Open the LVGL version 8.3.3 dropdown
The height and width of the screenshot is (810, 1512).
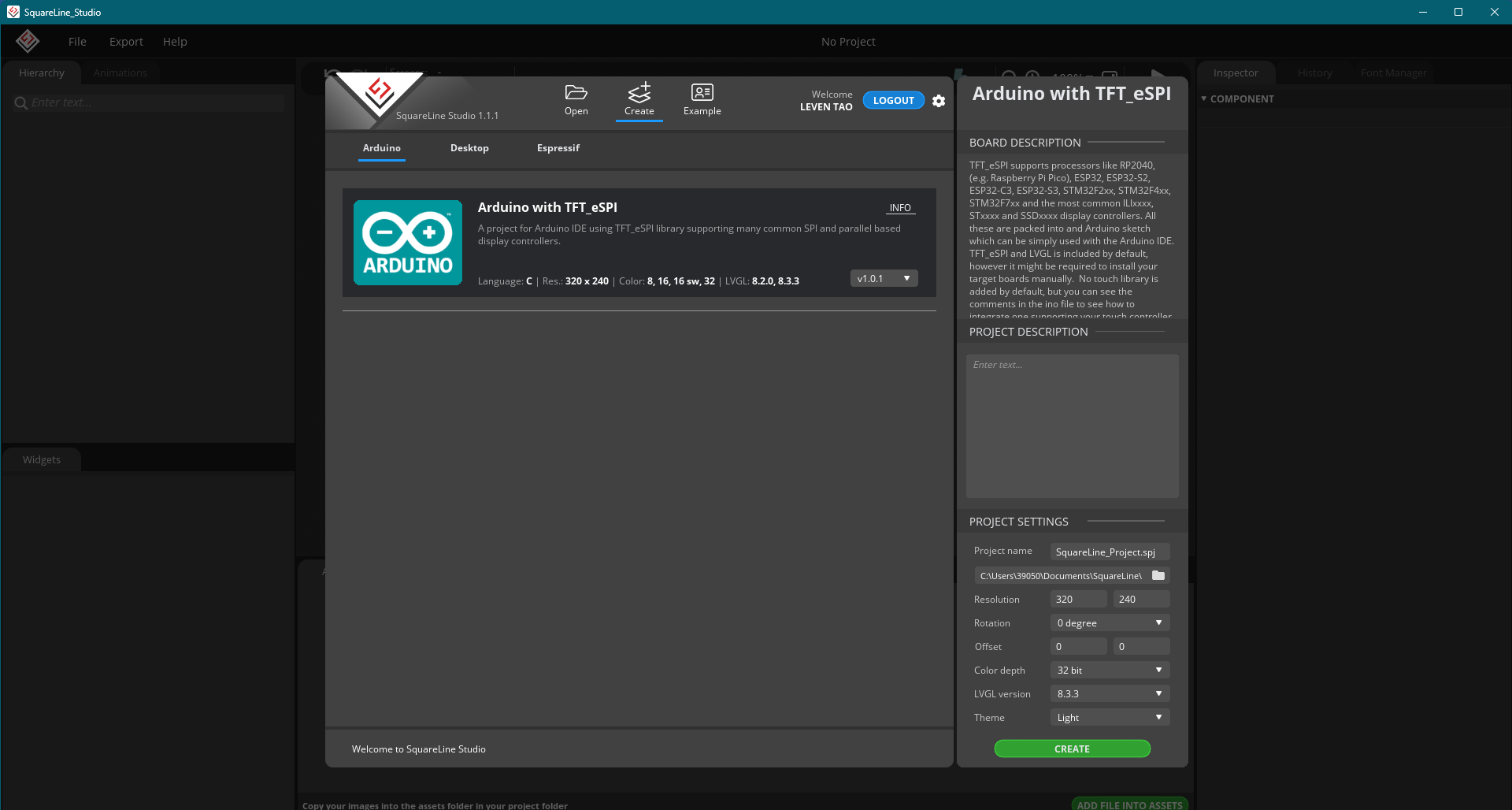[1110, 693]
